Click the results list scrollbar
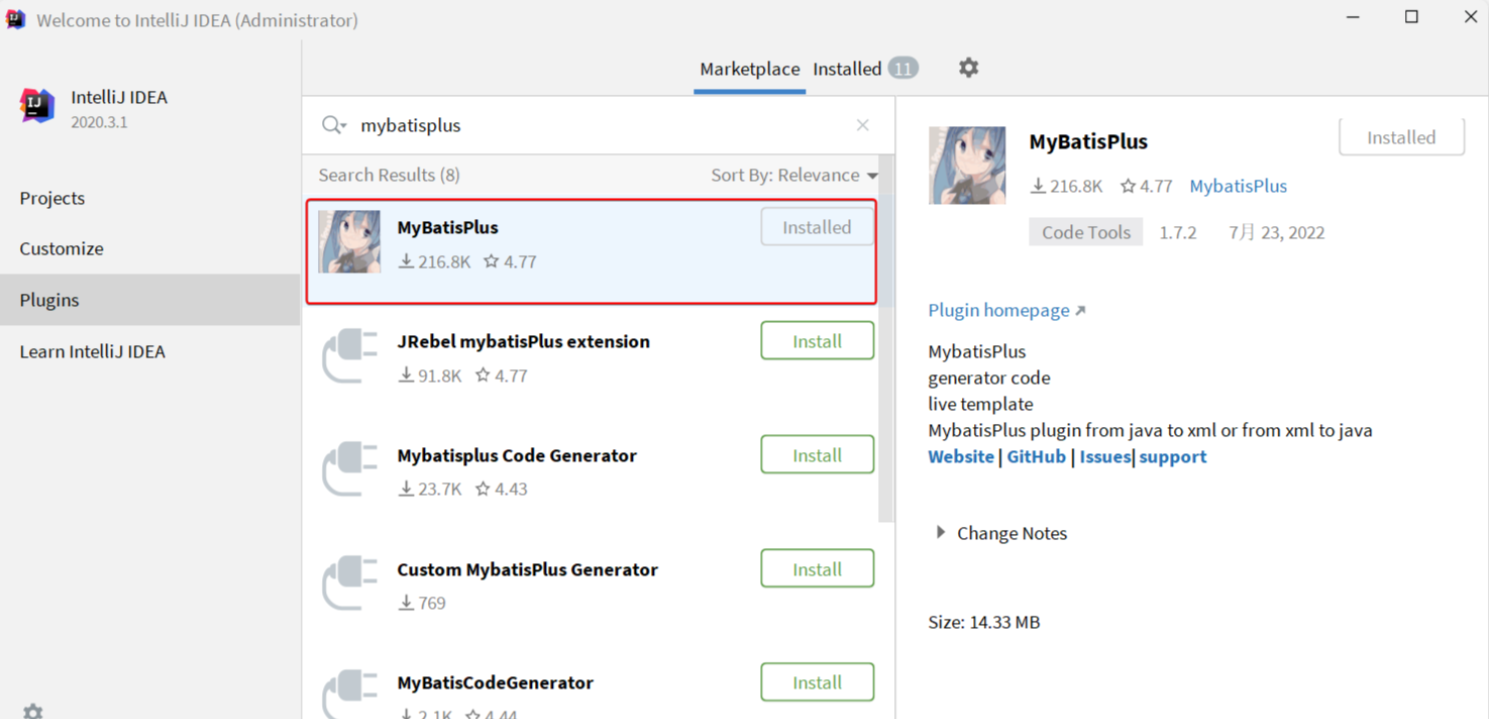 [886, 340]
